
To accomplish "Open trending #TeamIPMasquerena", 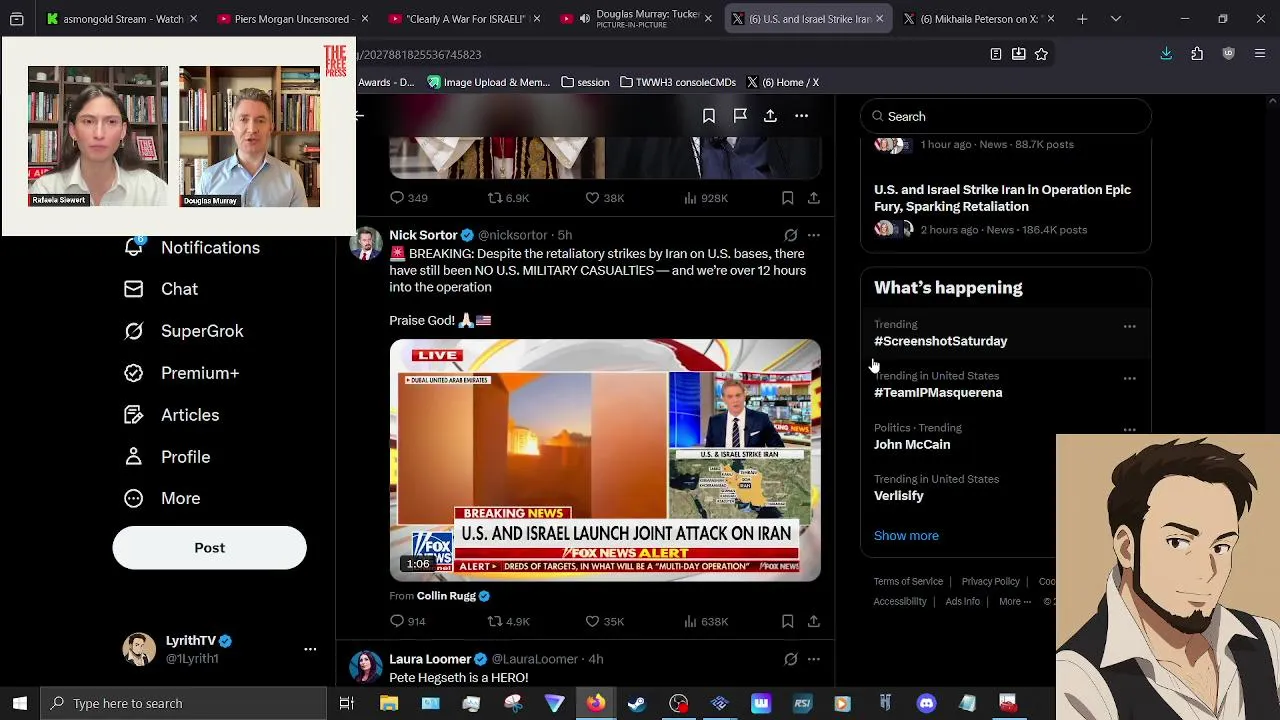I will tap(938, 393).
